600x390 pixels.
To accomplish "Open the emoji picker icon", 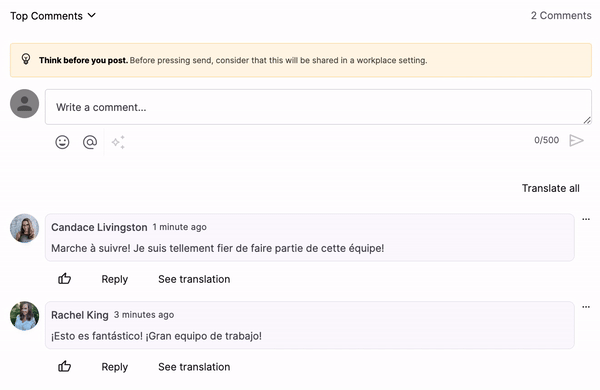I will click(62, 142).
